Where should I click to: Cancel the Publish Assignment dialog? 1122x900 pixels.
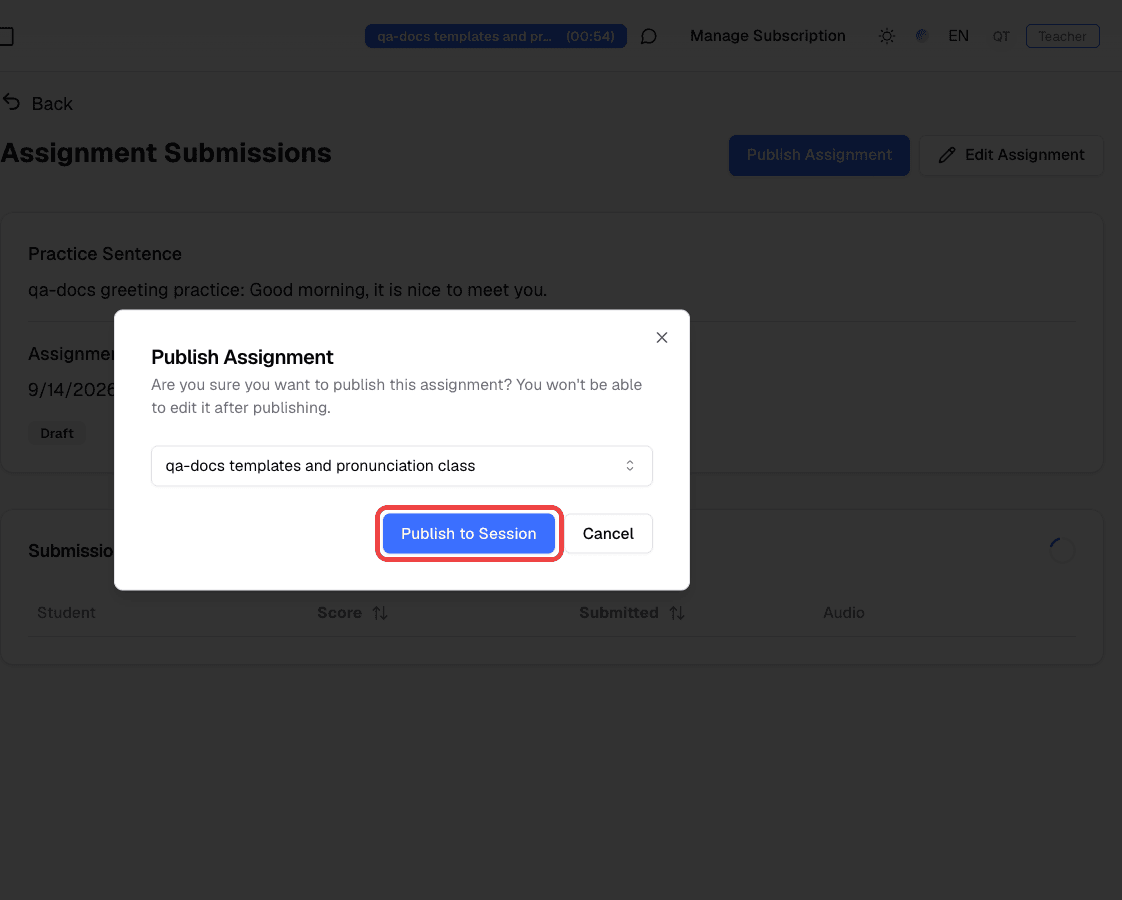click(608, 534)
